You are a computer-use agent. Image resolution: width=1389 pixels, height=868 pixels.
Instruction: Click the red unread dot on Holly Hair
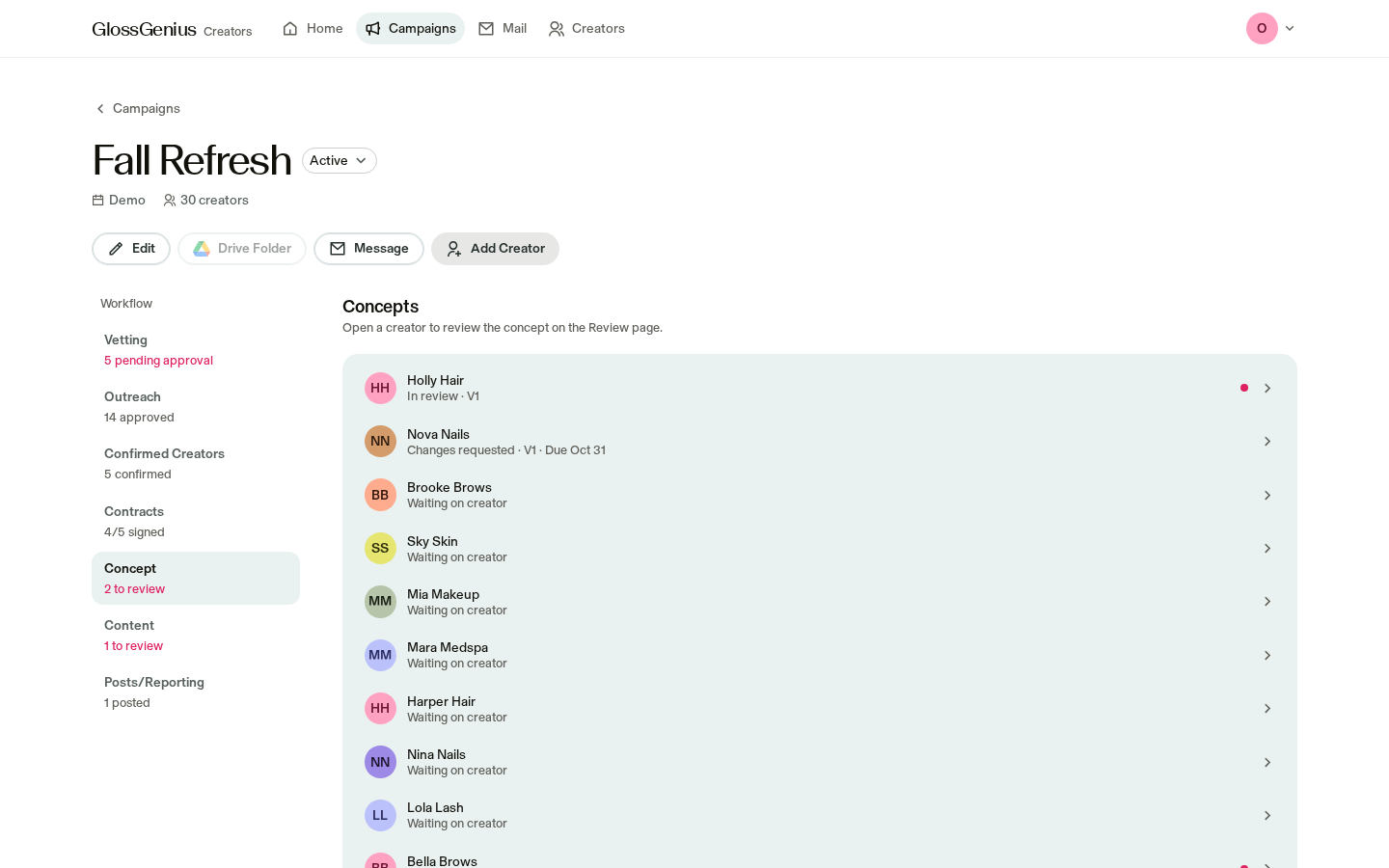pyautogui.click(x=1244, y=388)
